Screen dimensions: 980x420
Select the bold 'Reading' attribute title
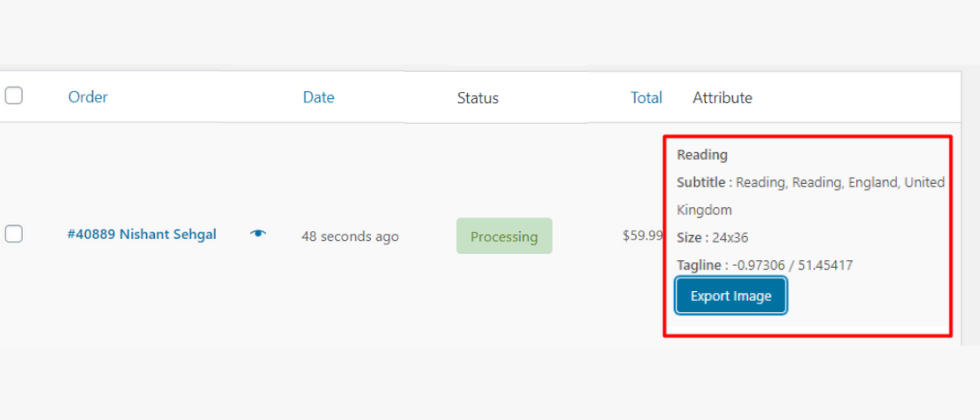tap(702, 154)
